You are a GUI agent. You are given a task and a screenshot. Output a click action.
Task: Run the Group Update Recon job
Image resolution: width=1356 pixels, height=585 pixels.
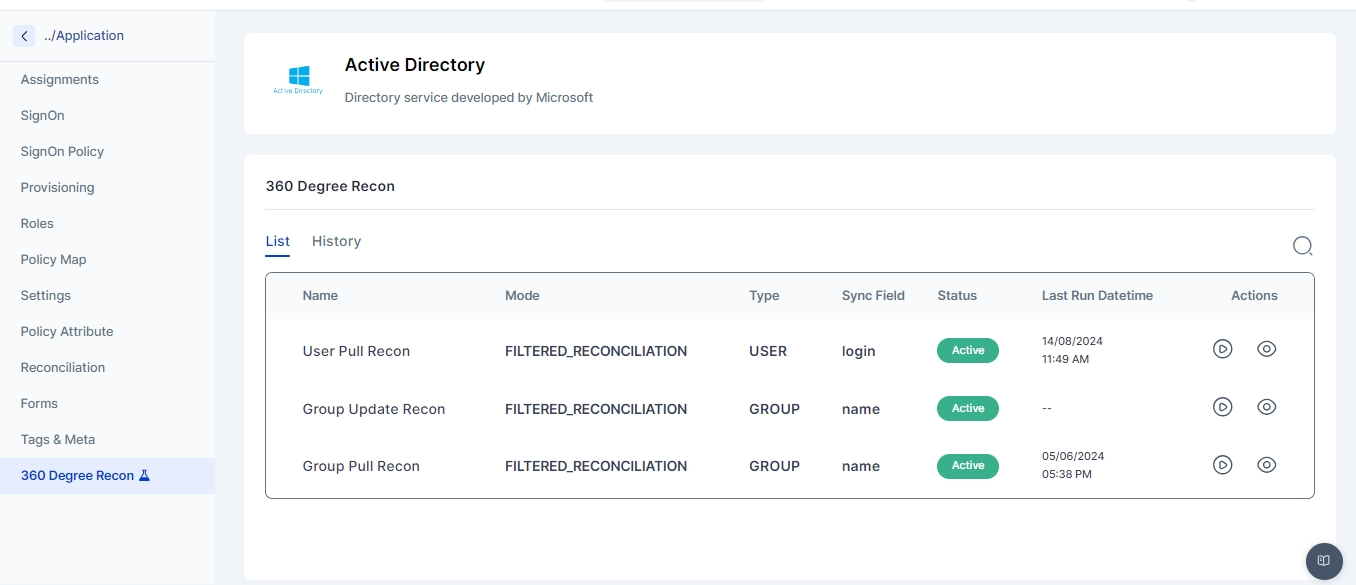(x=1222, y=407)
